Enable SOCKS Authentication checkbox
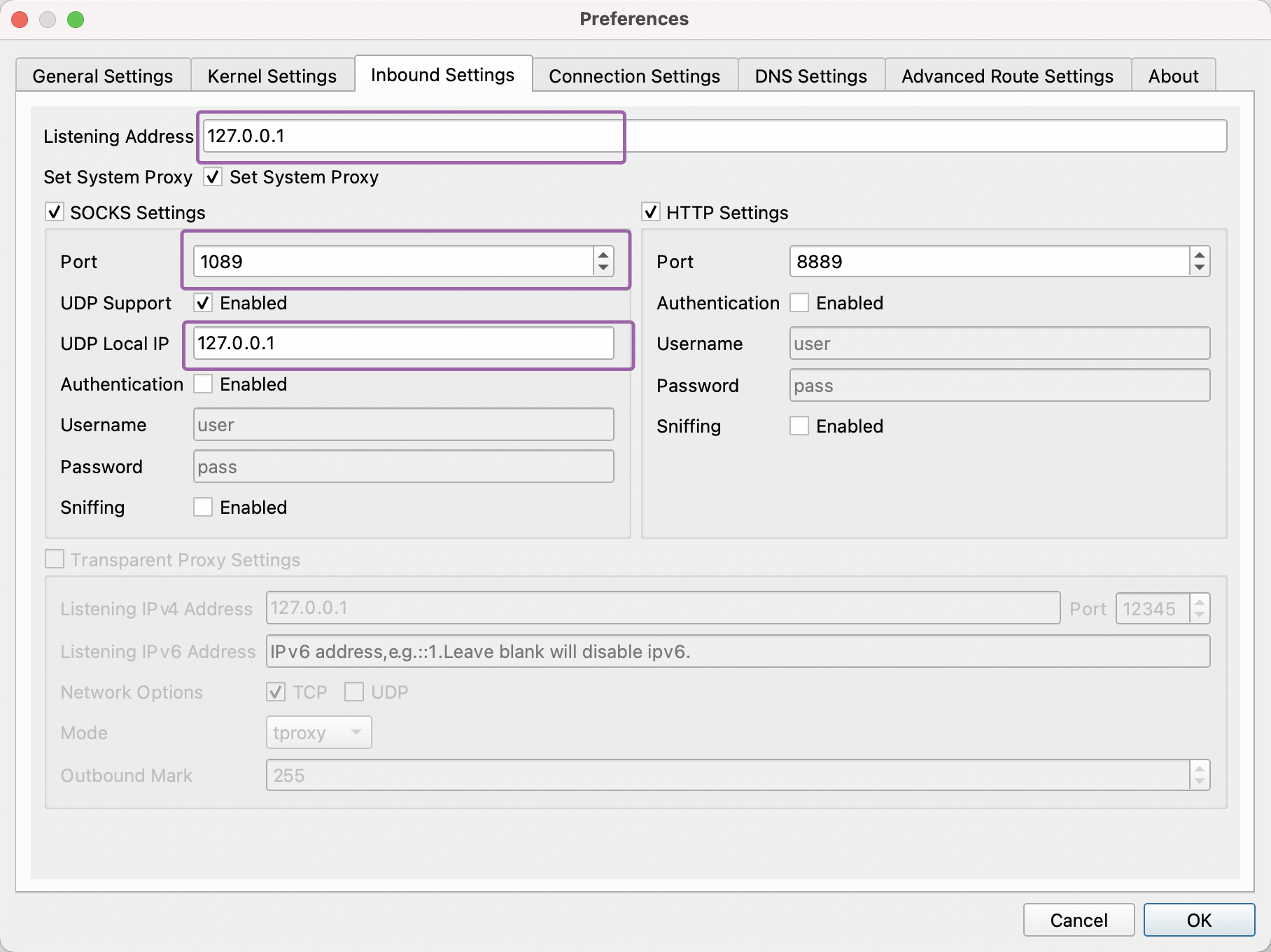 coord(203,384)
